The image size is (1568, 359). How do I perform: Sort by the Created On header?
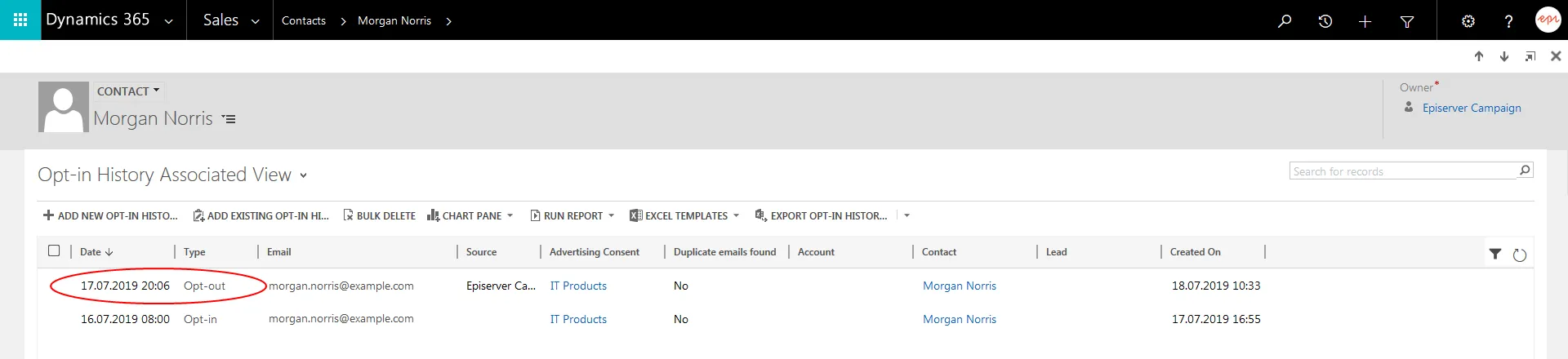[1196, 251]
